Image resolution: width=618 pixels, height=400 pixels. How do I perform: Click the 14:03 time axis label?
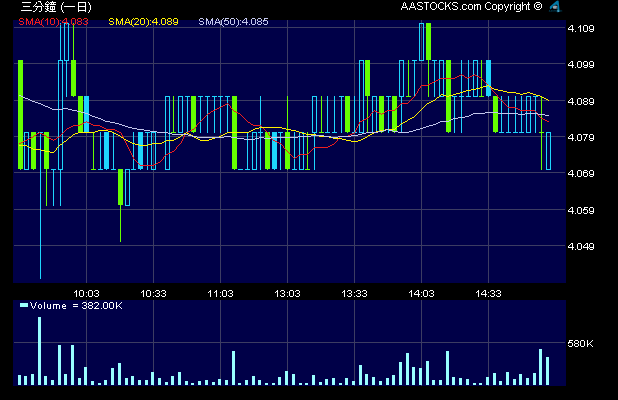point(421,294)
